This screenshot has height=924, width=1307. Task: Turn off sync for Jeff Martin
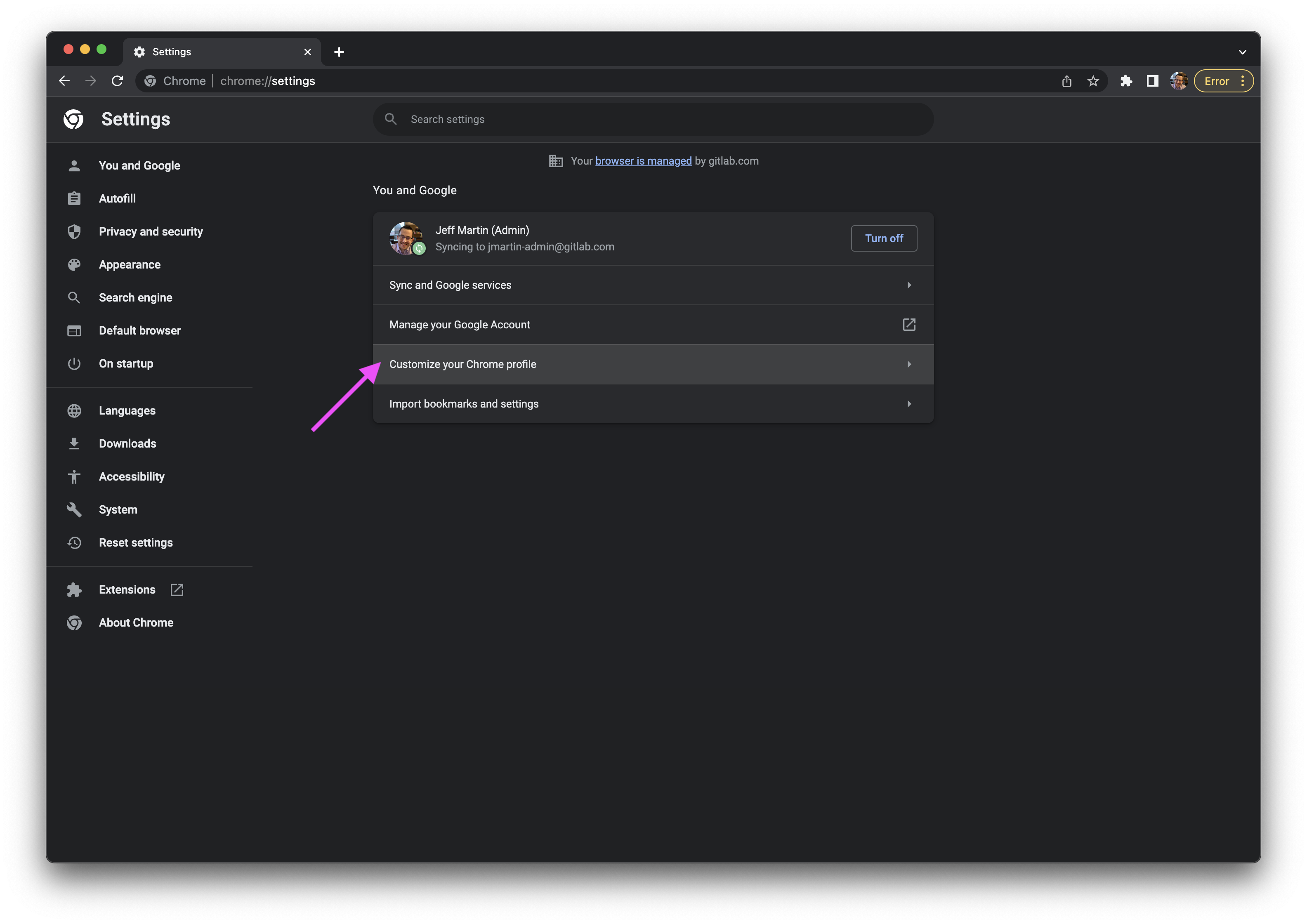click(x=883, y=238)
